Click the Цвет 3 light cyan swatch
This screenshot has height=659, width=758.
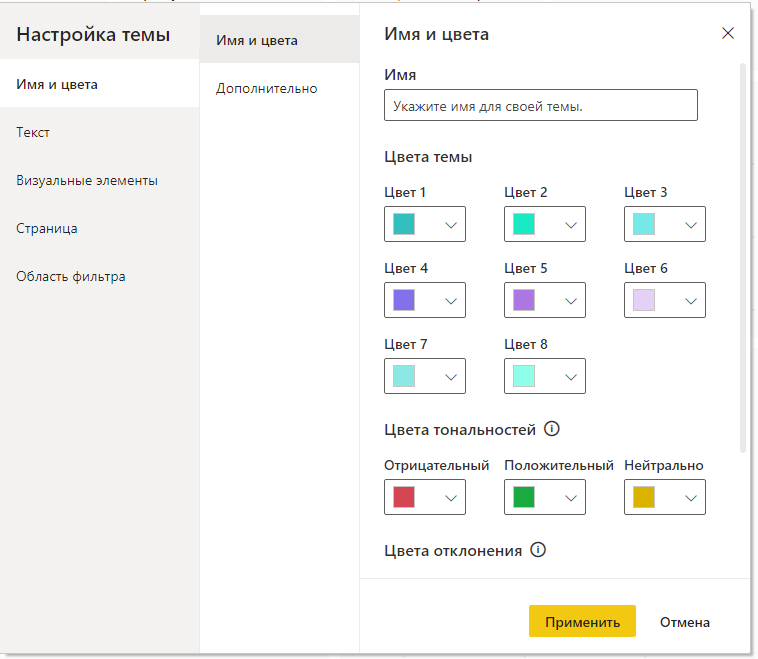[x=643, y=224]
